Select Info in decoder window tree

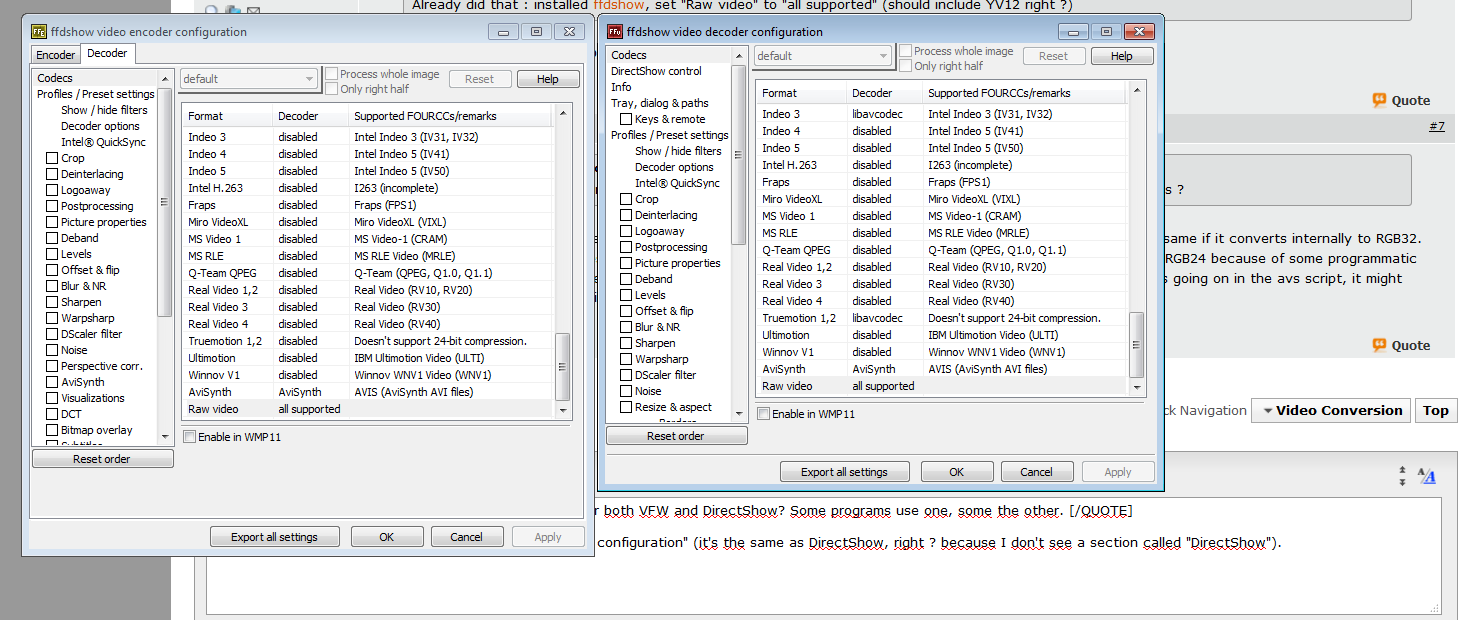621,87
